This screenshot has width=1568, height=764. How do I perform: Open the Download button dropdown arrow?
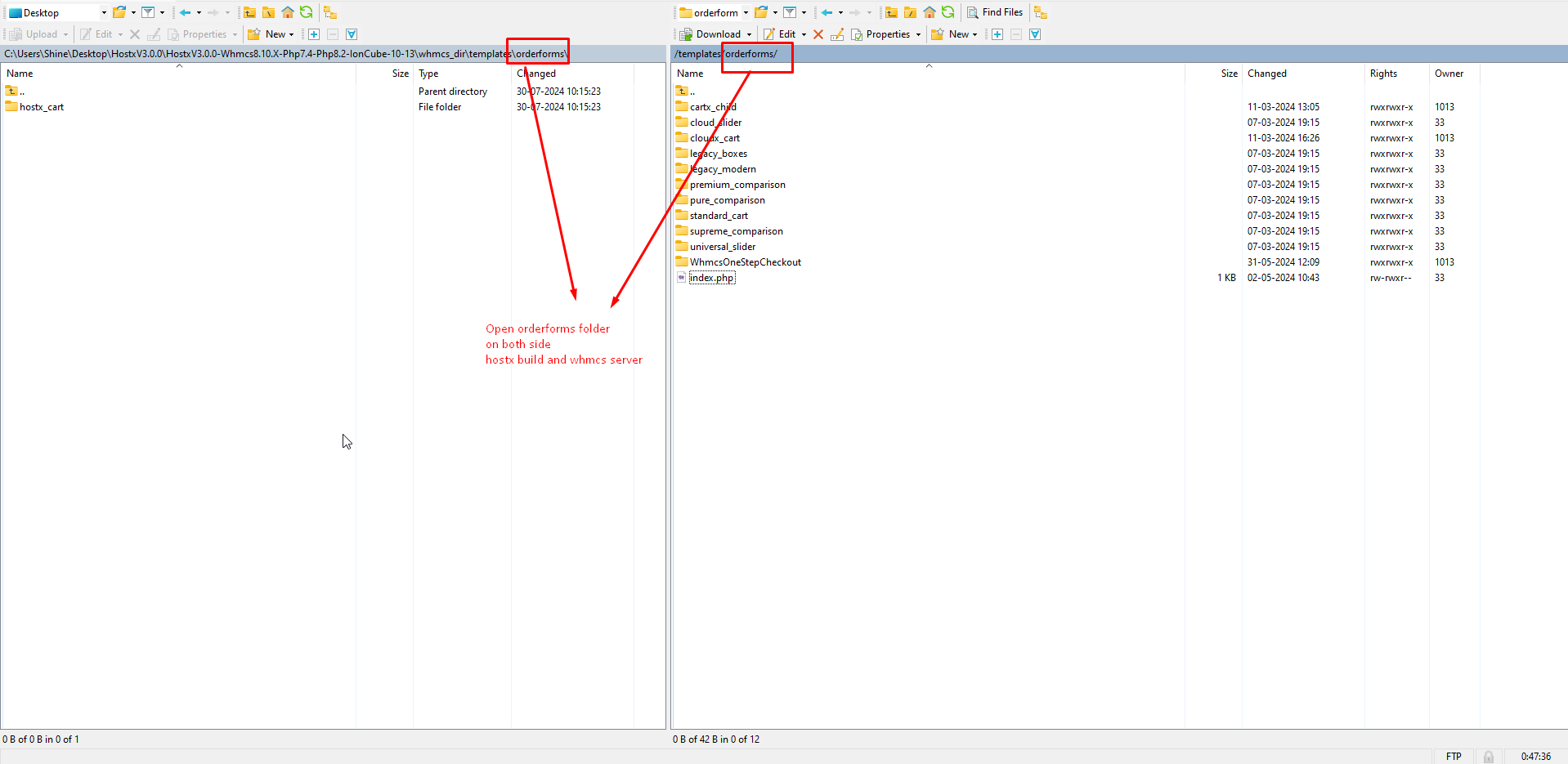pyautogui.click(x=749, y=34)
